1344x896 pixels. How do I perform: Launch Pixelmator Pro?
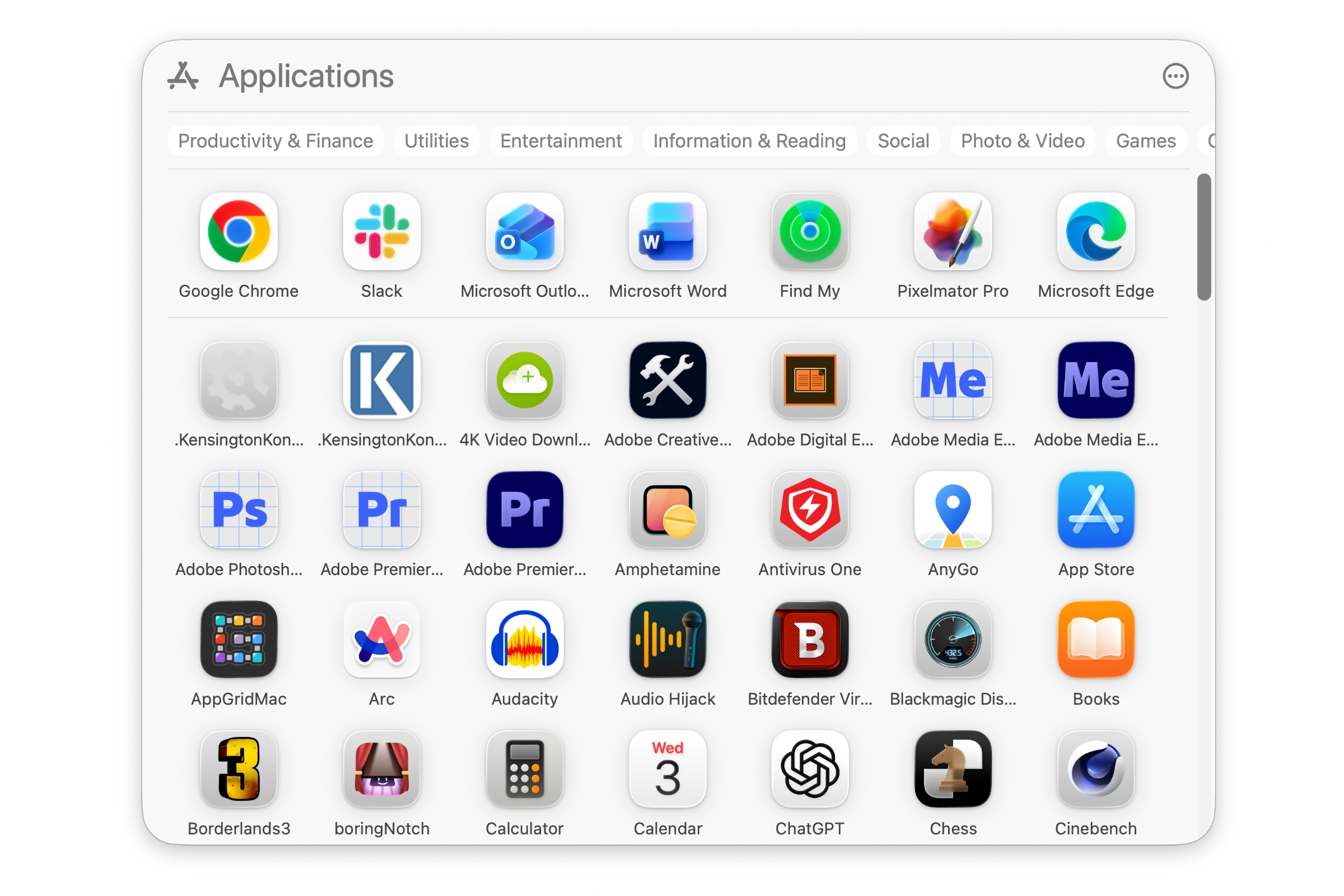click(x=953, y=231)
